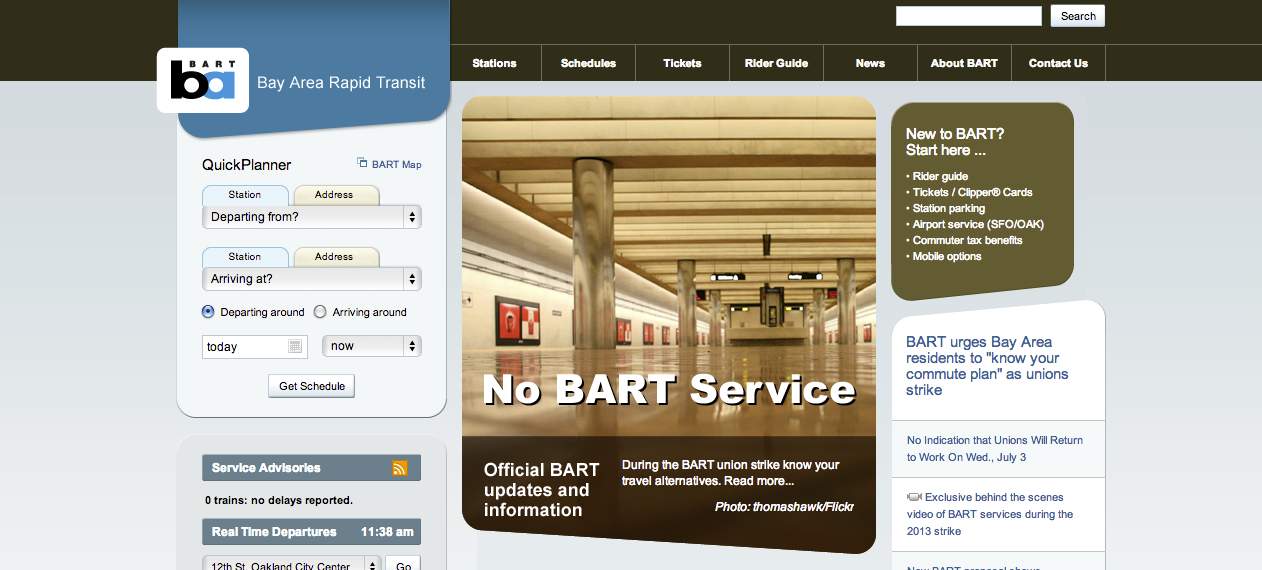The width and height of the screenshot is (1262, 570).
Task: Select the Departing around radio button
Action: coord(208,312)
